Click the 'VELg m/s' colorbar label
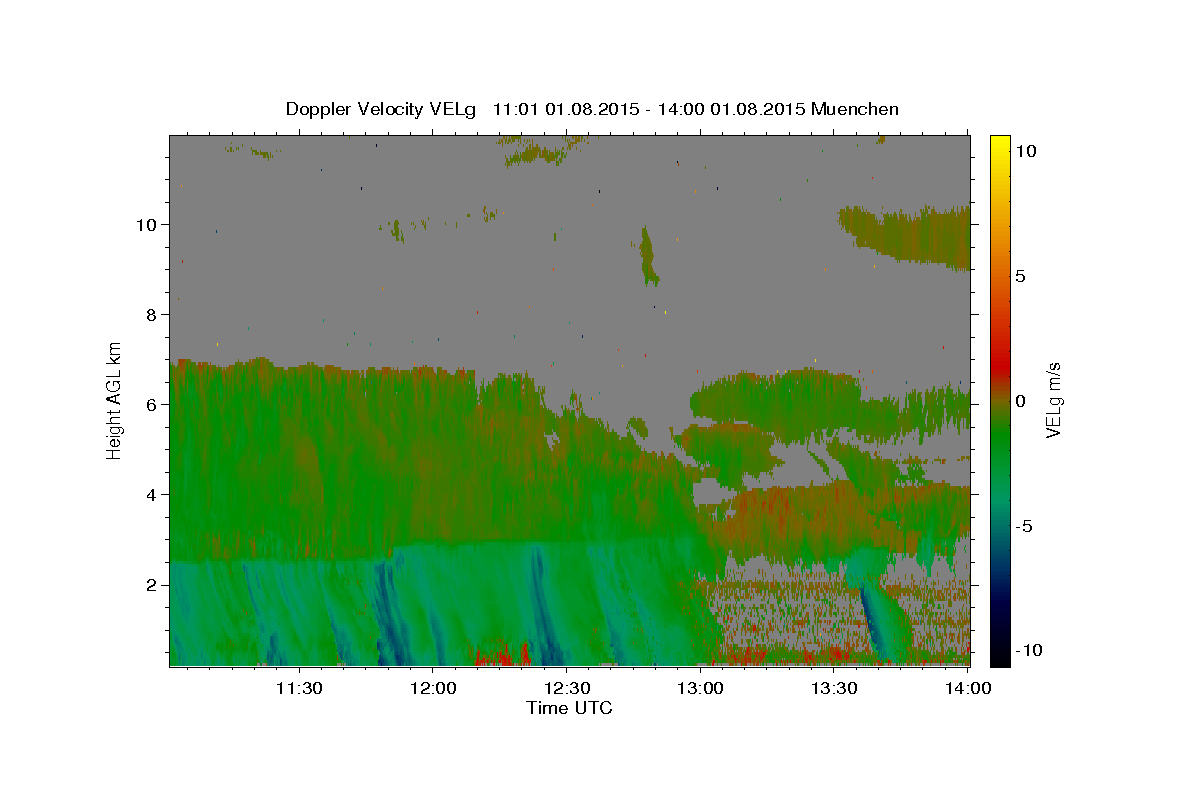 [1053, 400]
